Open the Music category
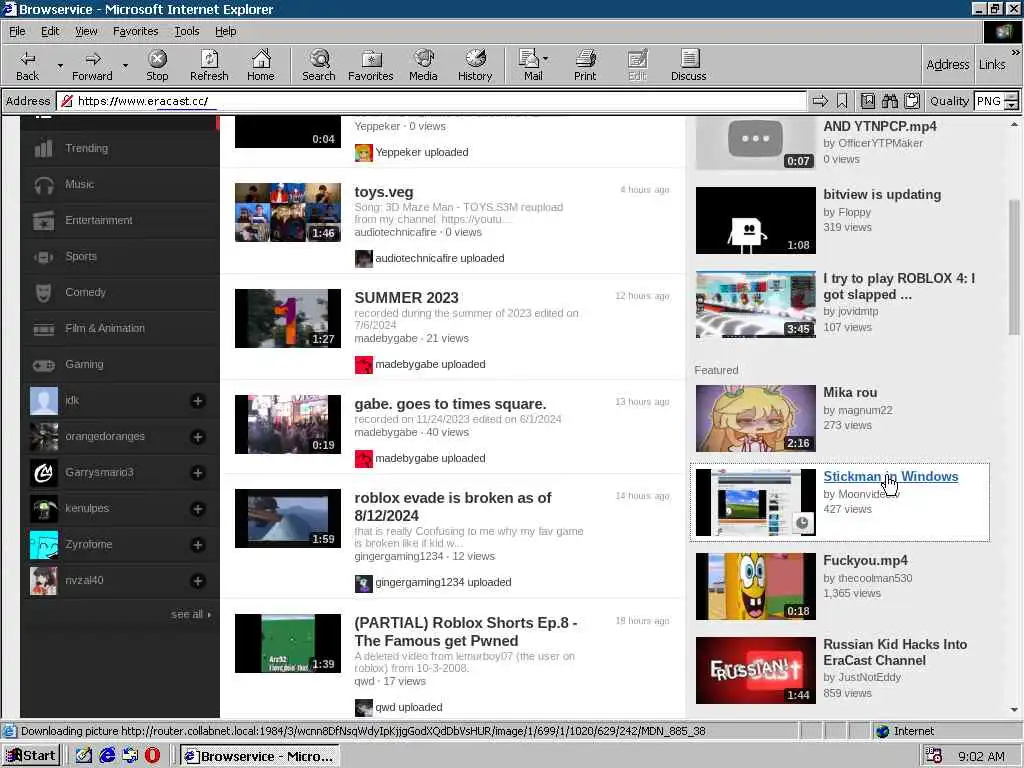 pyautogui.click(x=120, y=184)
